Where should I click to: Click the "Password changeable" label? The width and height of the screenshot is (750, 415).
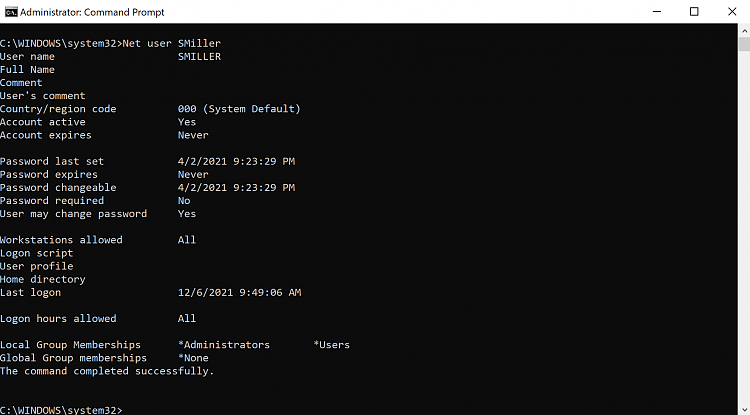click(58, 187)
